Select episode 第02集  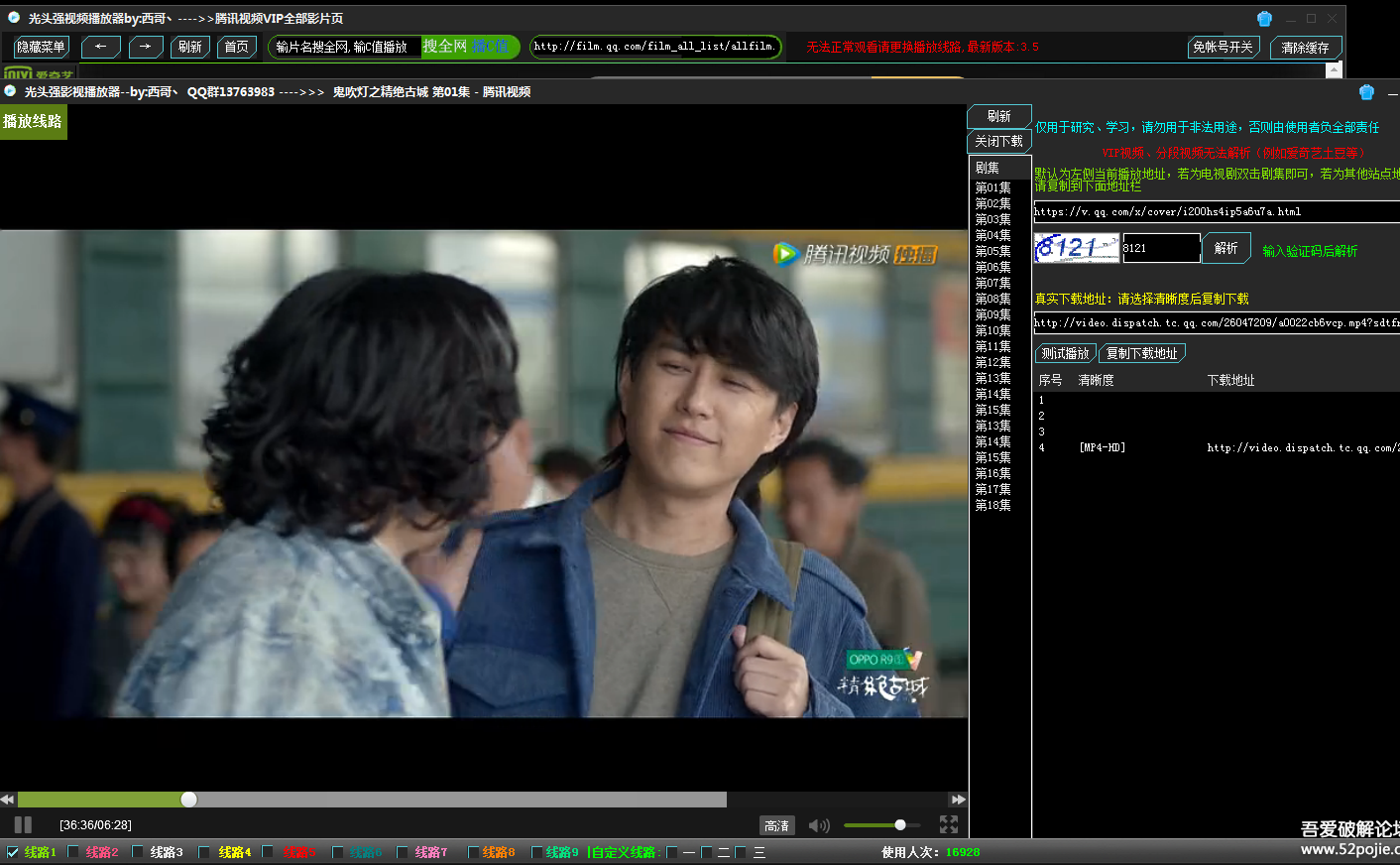(x=992, y=203)
